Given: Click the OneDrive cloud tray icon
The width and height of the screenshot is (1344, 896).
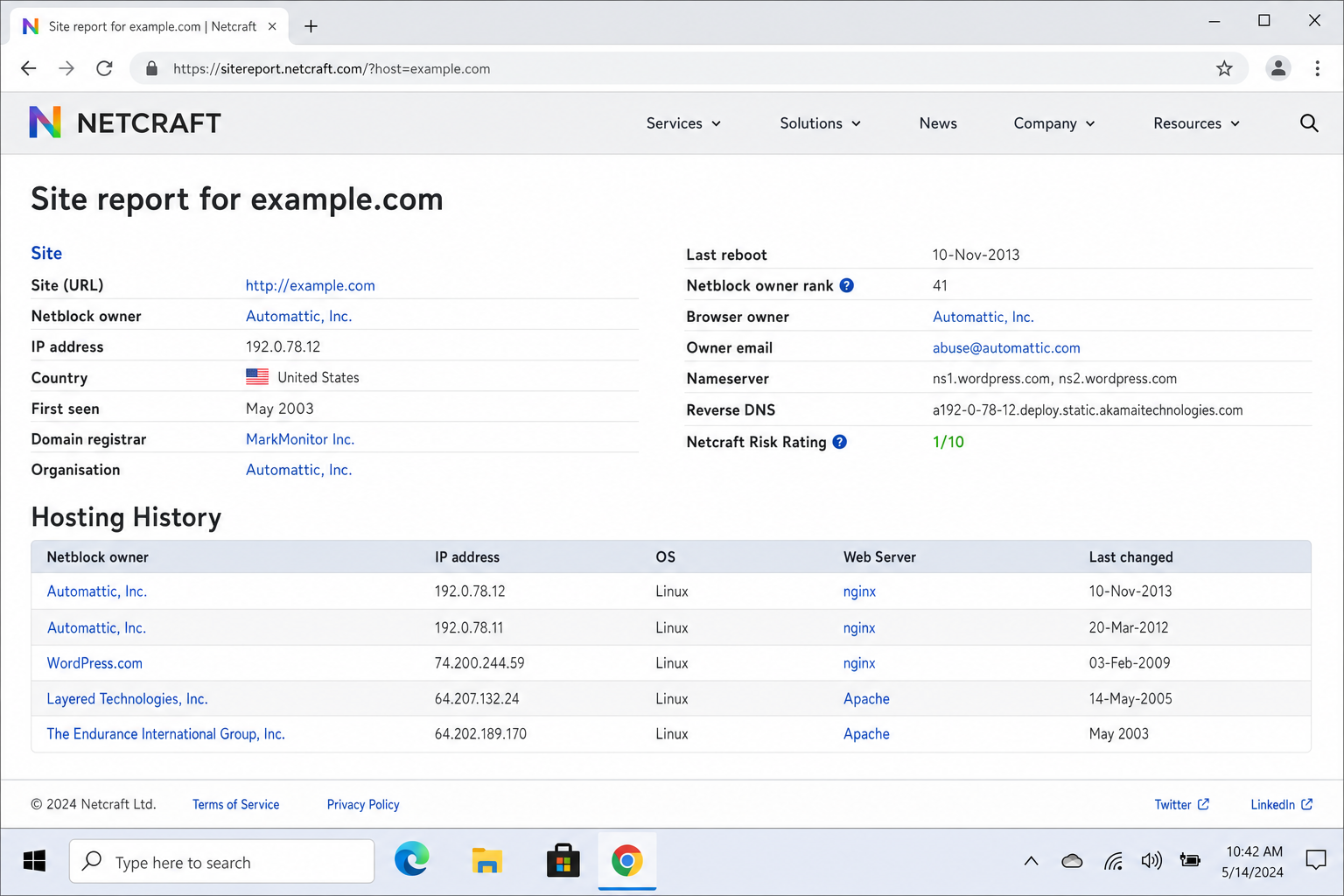Looking at the screenshot, I should 1072,862.
